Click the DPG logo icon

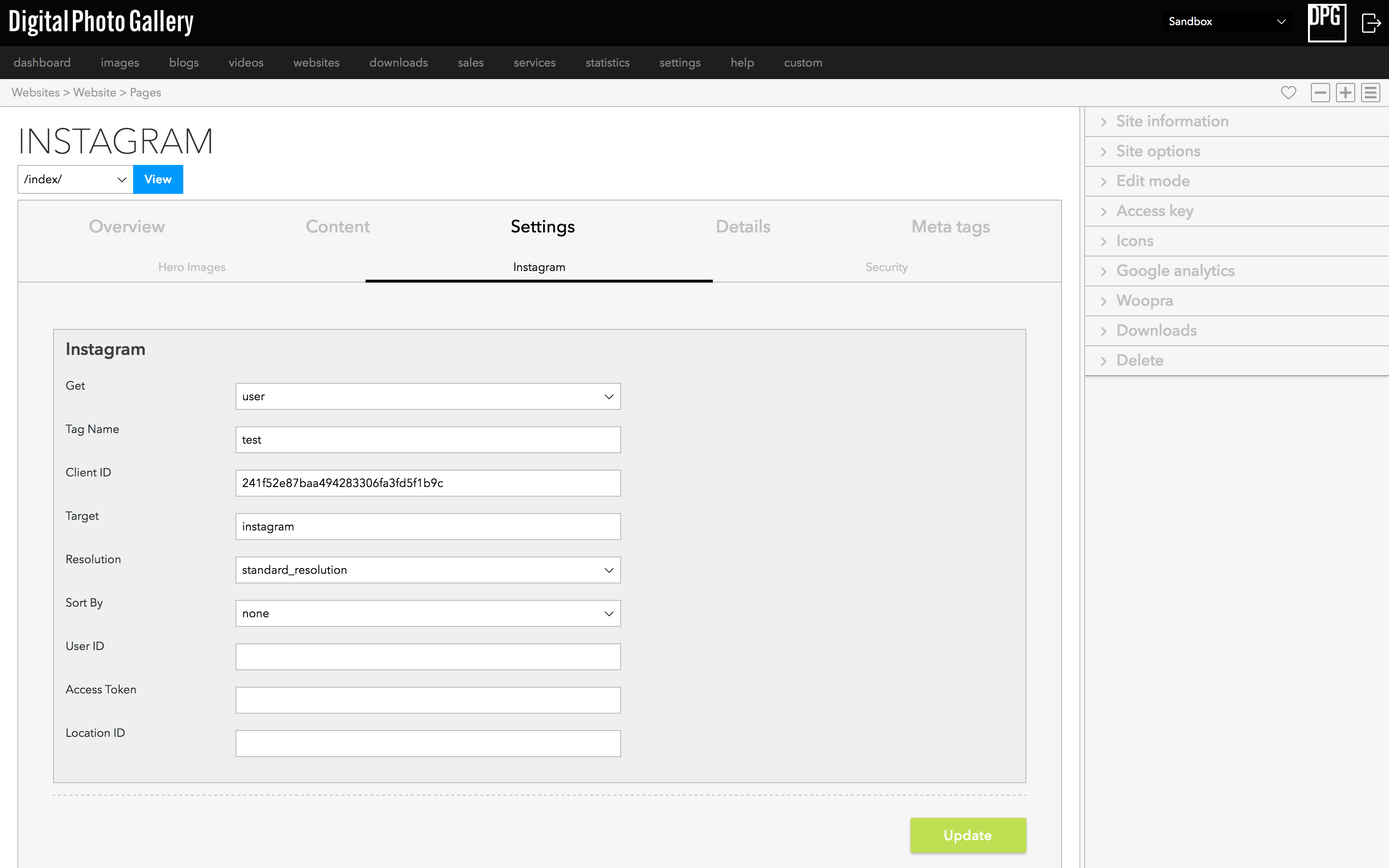(1326, 22)
